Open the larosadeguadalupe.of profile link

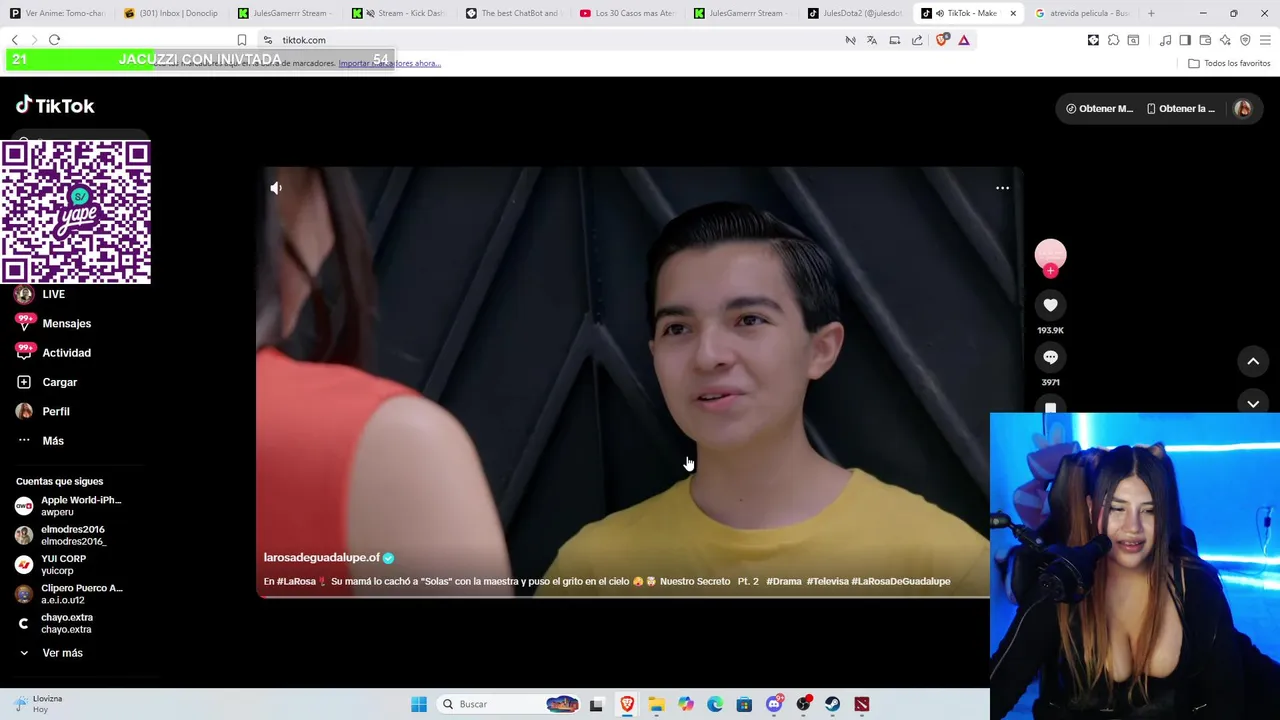(x=322, y=557)
